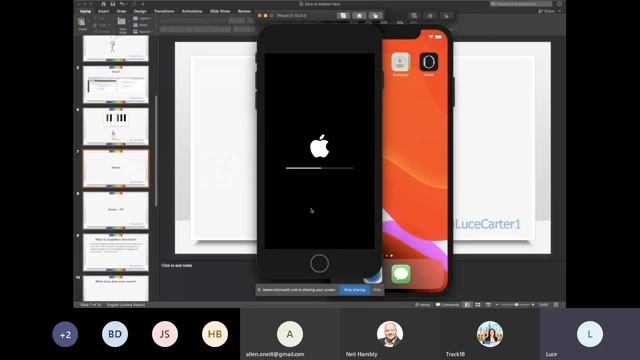Click the Stop sharing button

coord(354,290)
